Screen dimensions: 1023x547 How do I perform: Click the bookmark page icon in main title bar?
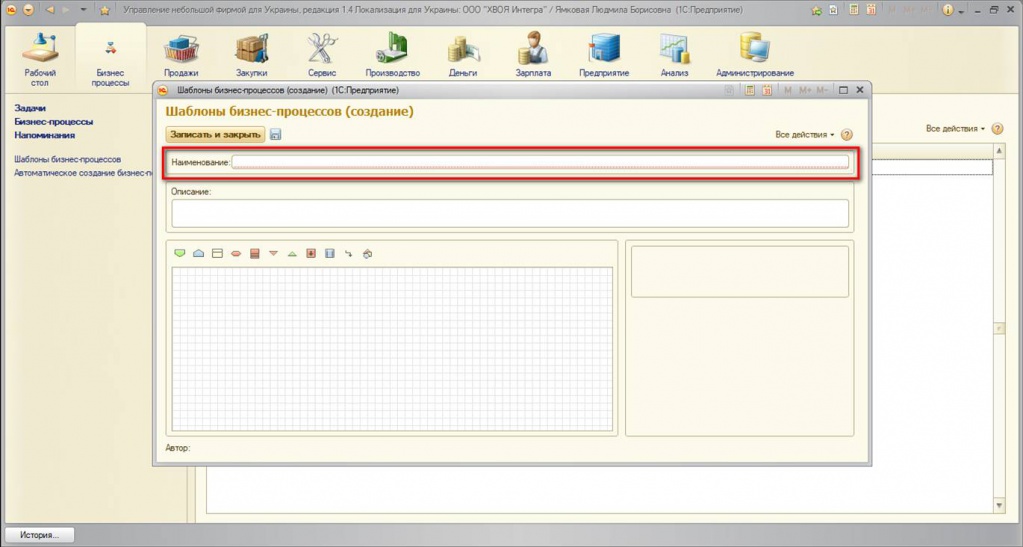click(833, 10)
